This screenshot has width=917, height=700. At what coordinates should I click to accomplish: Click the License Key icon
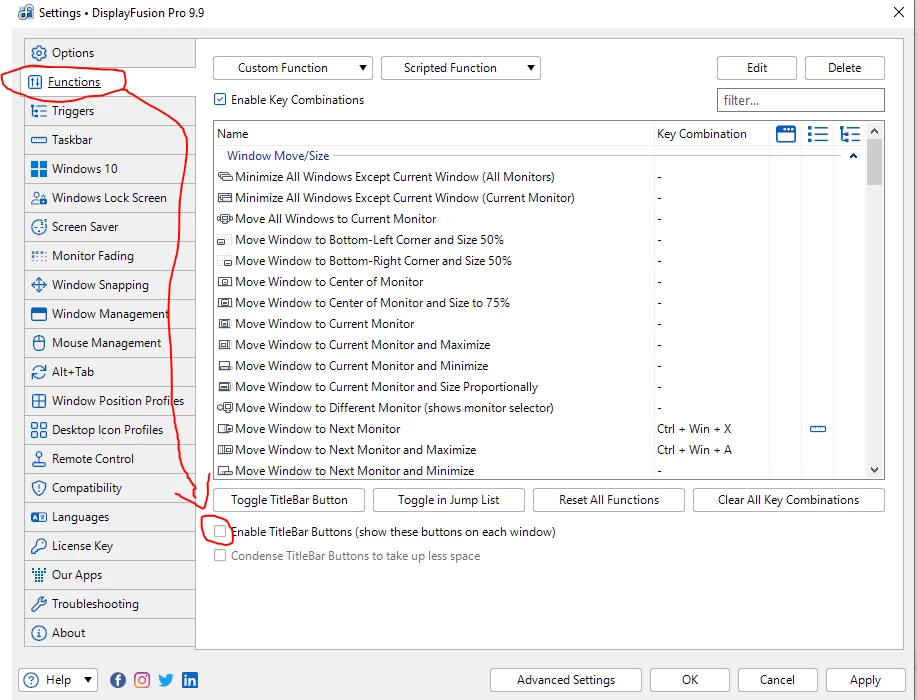(x=39, y=546)
